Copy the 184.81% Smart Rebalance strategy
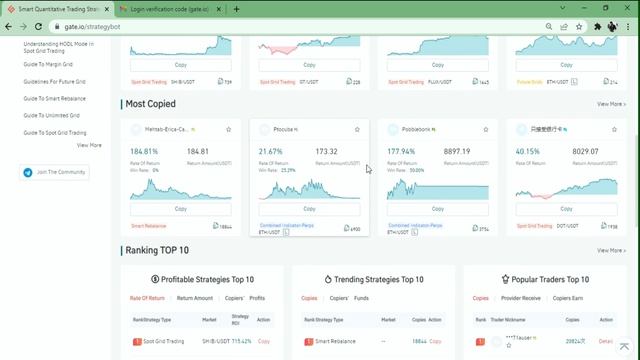 click(181, 209)
